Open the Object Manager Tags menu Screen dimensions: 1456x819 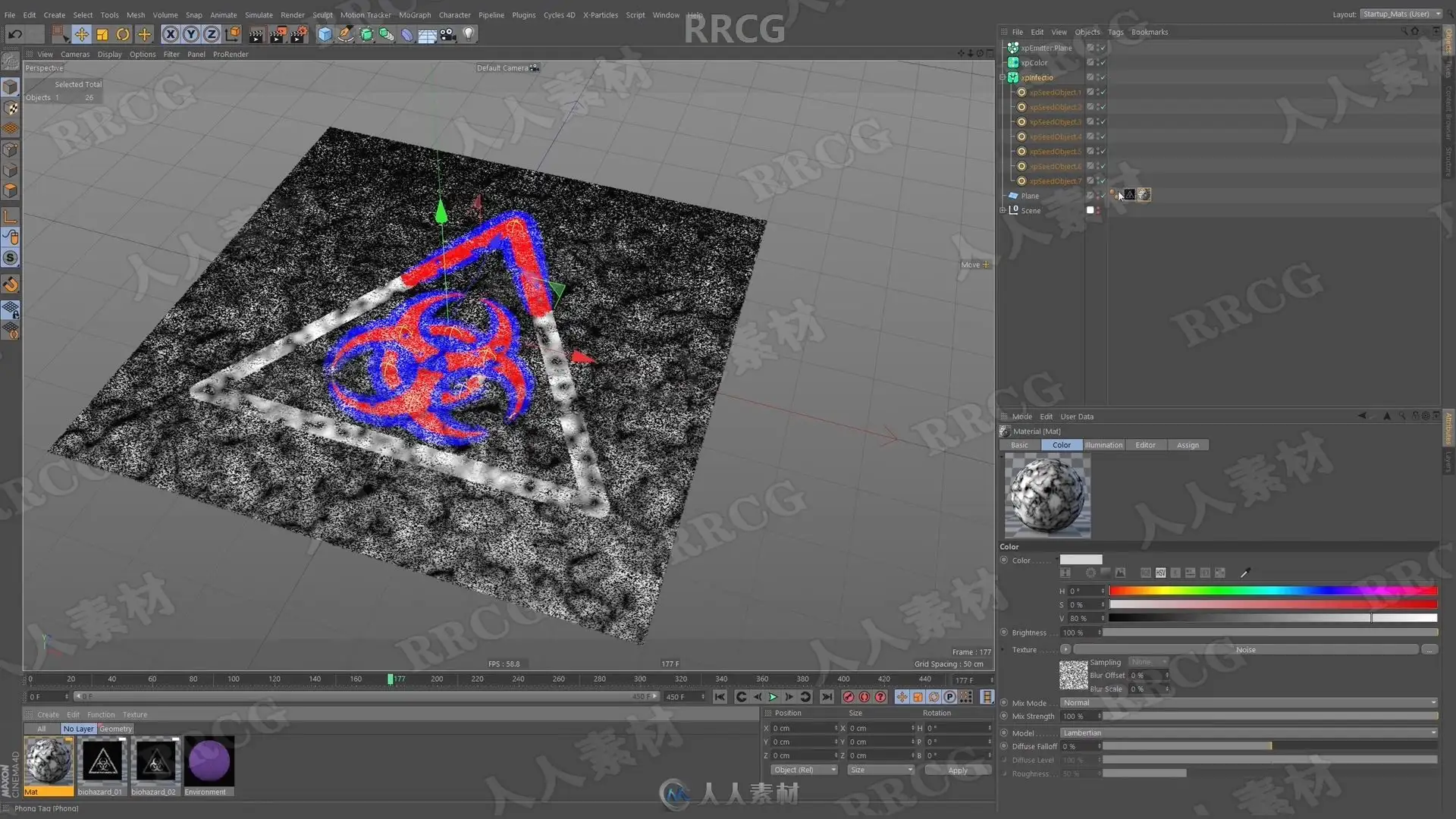pos(1116,32)
